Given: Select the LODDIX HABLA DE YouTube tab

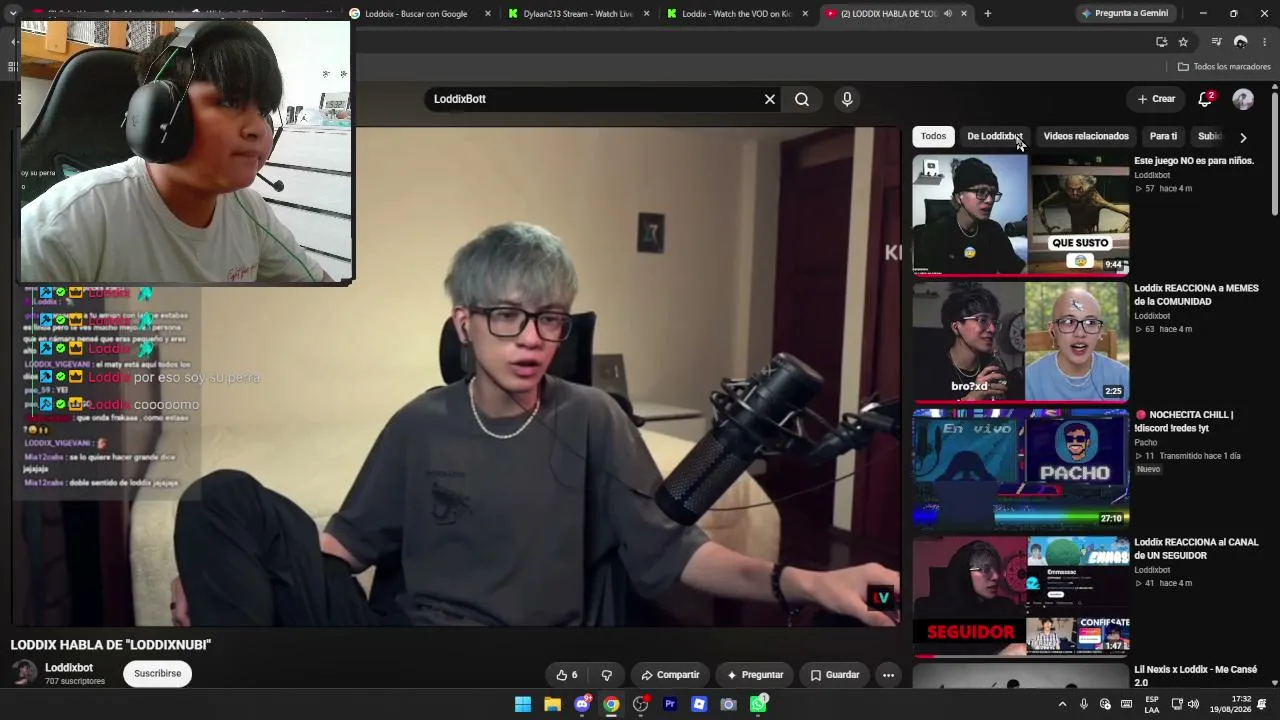Looking at the screenshot, I should [x=896, y=14].
